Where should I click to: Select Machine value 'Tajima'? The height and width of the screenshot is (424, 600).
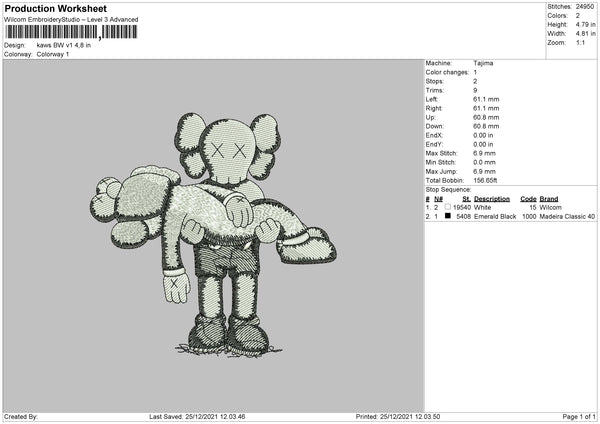click(x=483, y=63)
